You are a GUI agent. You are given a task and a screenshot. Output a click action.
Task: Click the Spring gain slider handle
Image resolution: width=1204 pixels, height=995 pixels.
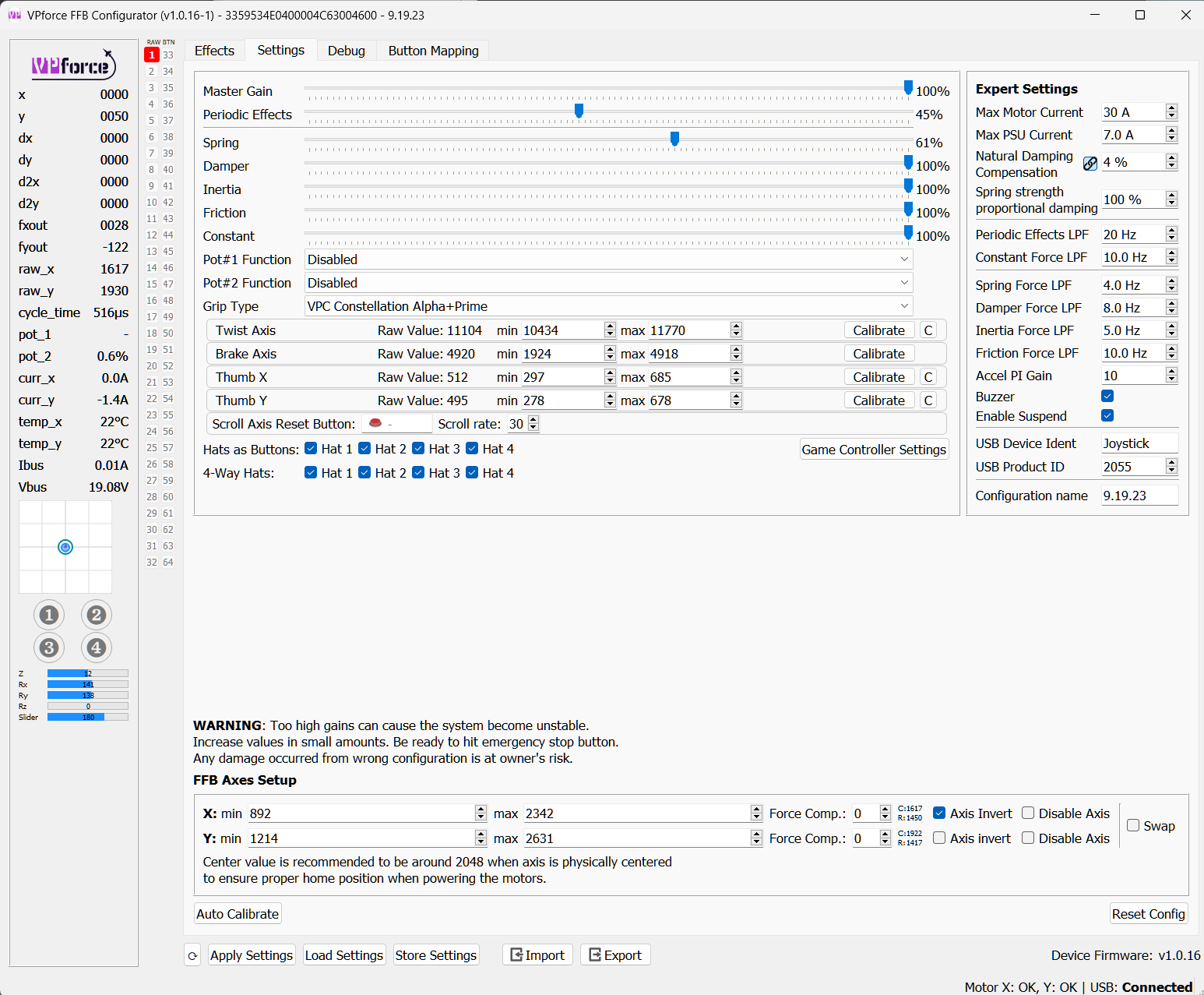coord(674,139)
